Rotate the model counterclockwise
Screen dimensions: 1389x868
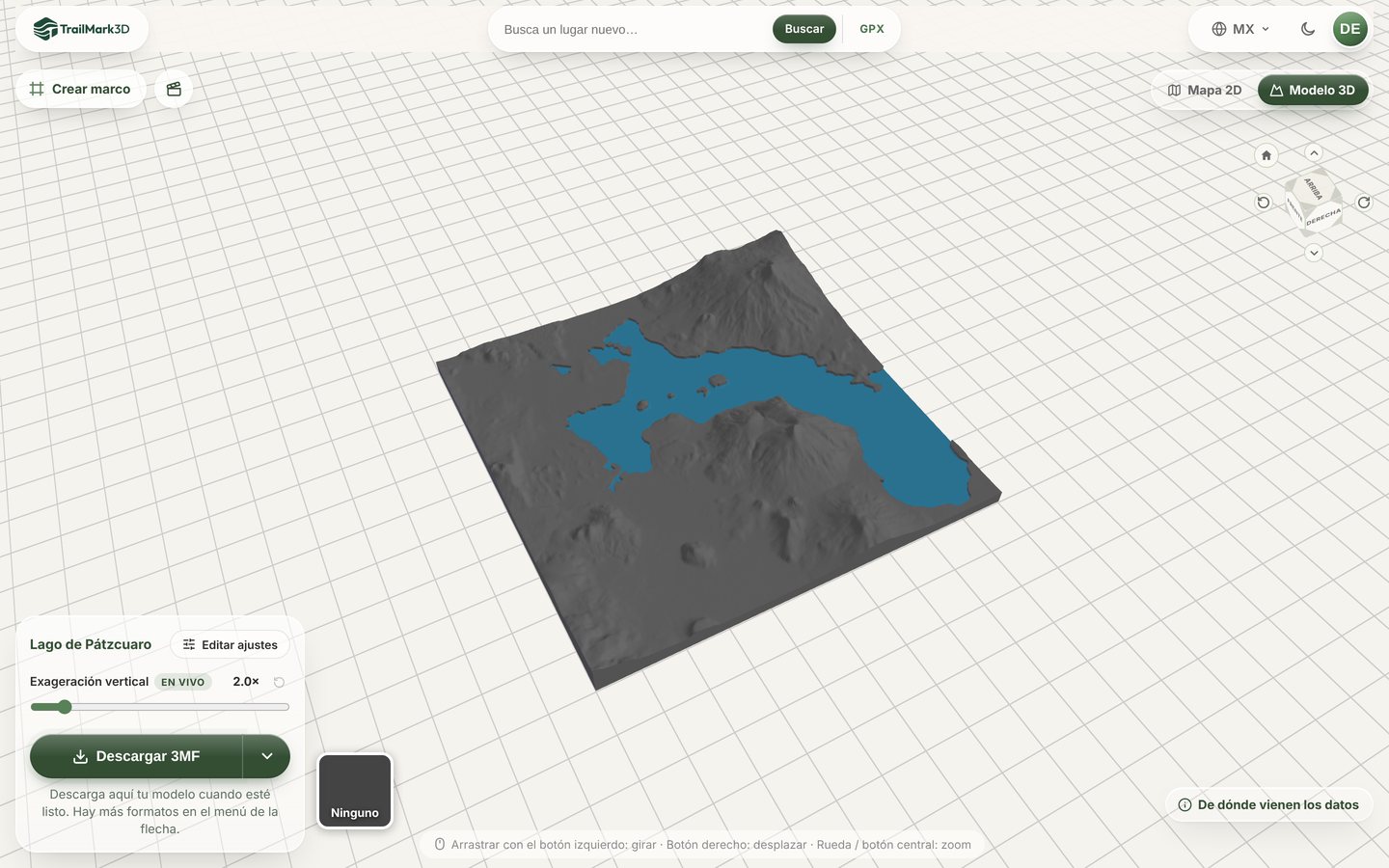click(x=1264, y=203)
